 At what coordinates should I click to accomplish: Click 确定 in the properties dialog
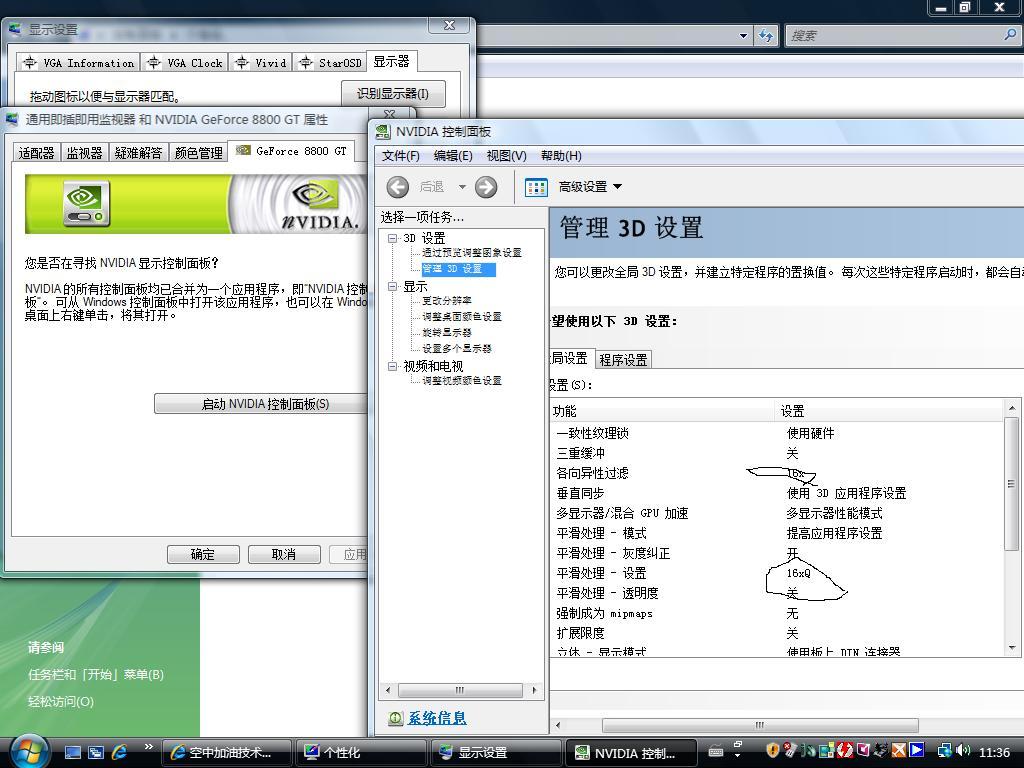click(x=203, y=554)
